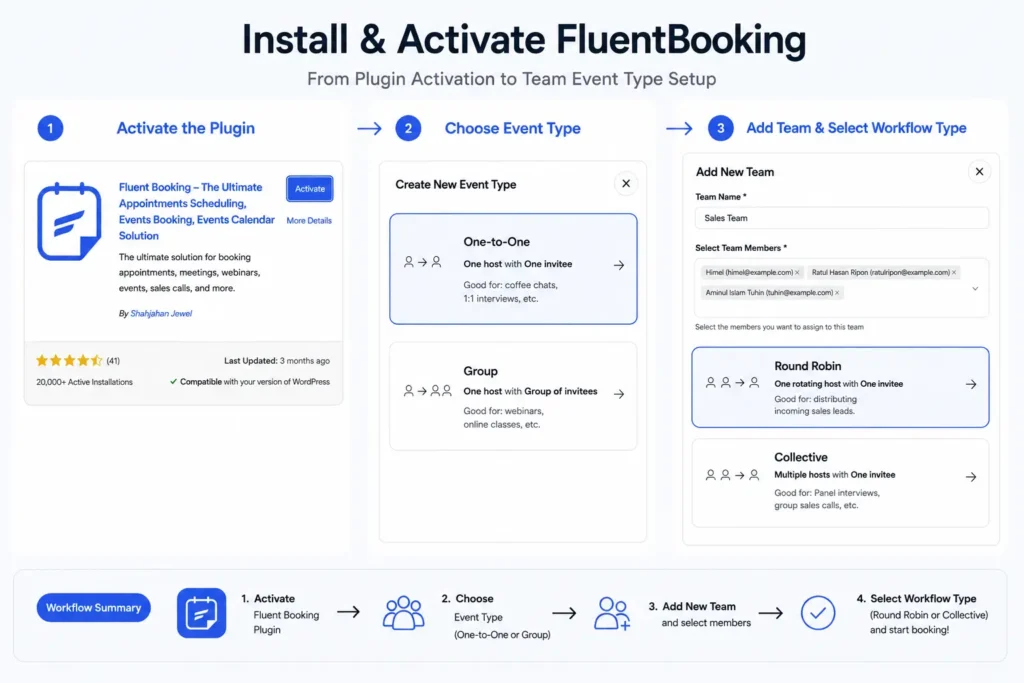Click 'Select the members you want to assign' hint
Viewport: 1024px width, 683px height.
point(779,327)
